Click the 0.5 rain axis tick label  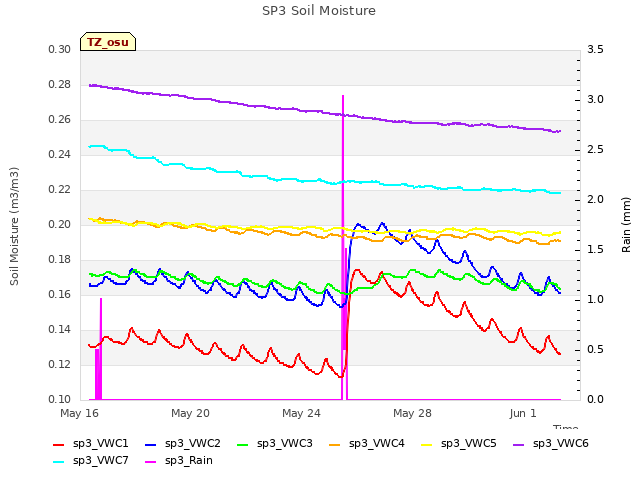point(595,349)
